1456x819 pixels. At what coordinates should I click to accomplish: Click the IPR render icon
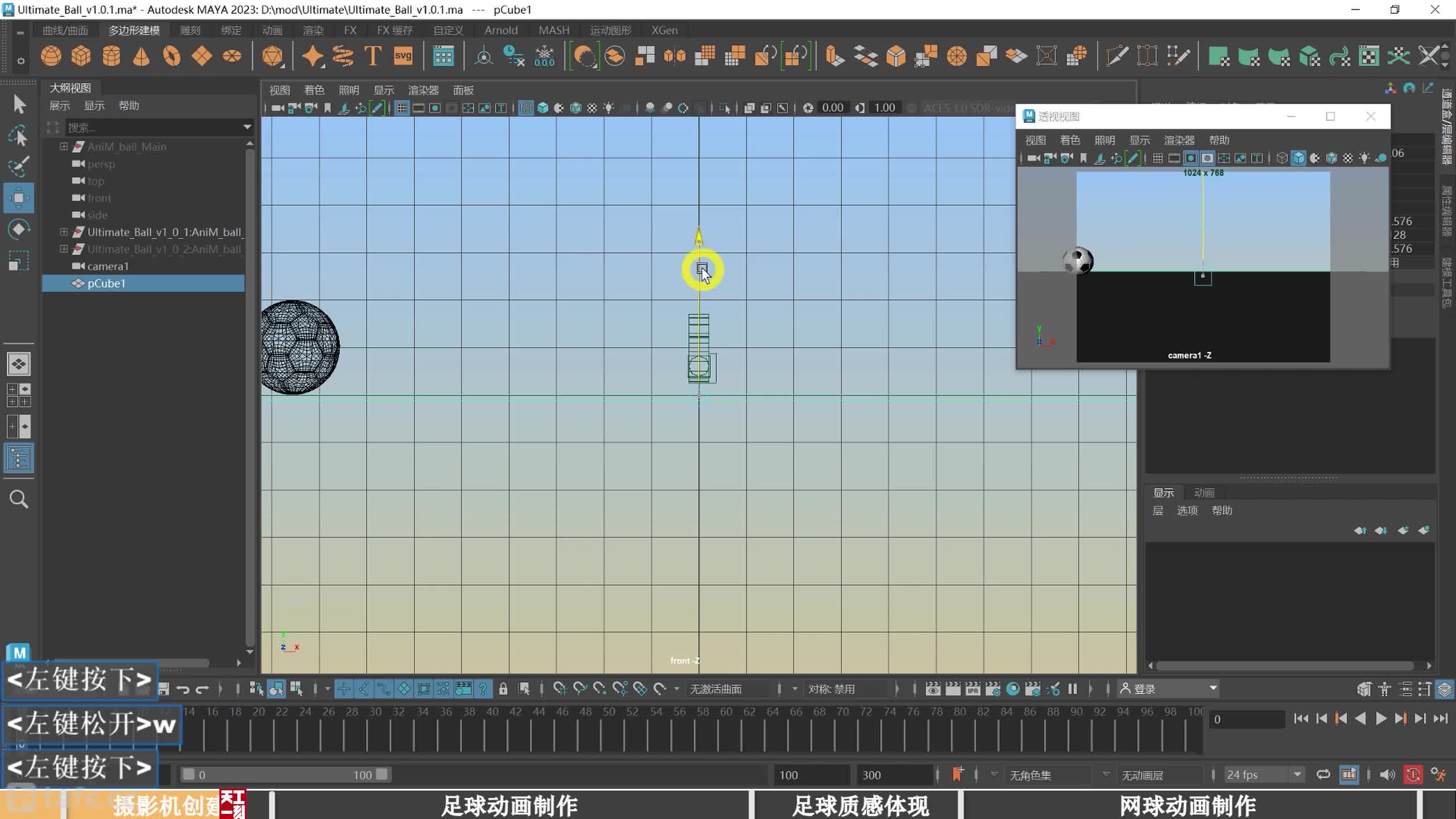(973, 689)
